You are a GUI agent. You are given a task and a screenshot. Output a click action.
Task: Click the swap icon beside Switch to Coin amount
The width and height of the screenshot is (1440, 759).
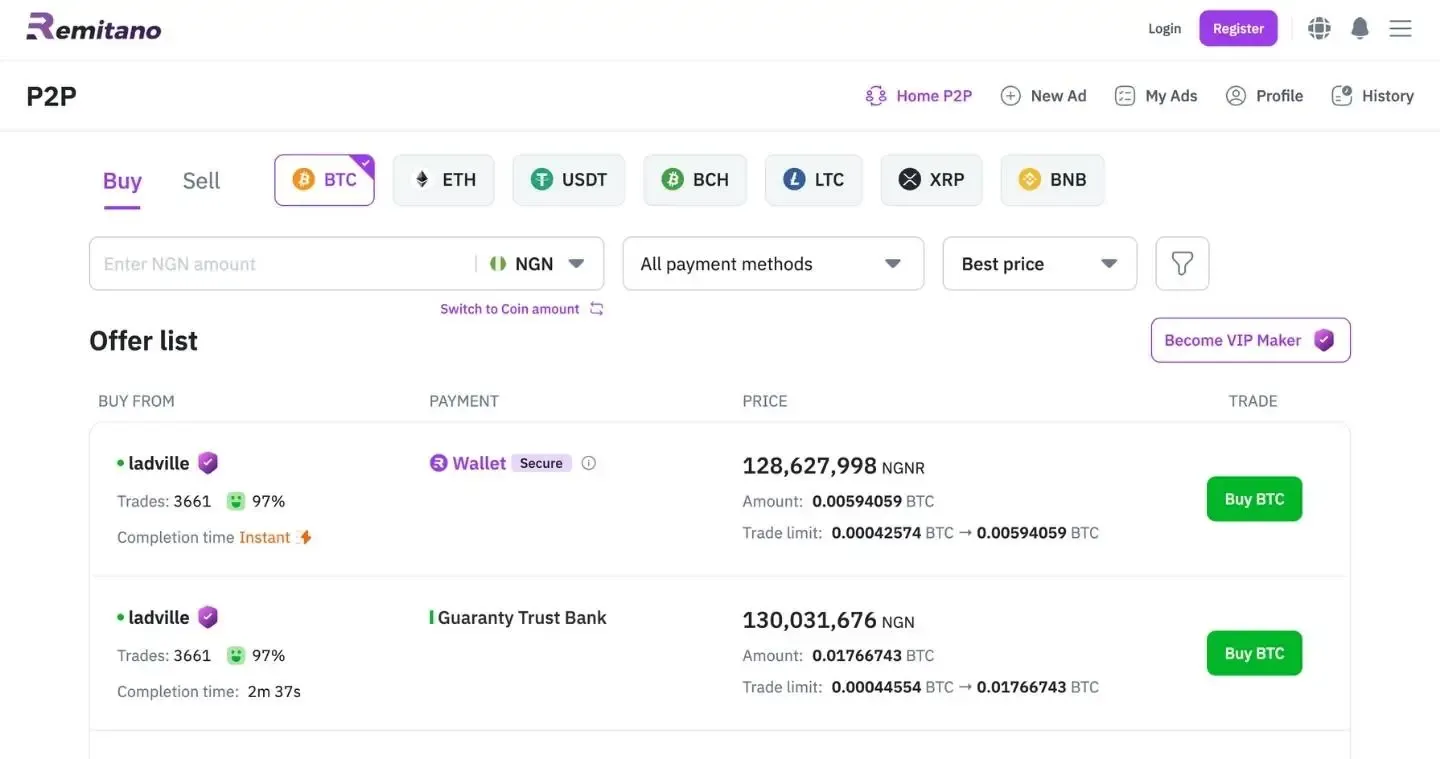click(x=597, y=309)
